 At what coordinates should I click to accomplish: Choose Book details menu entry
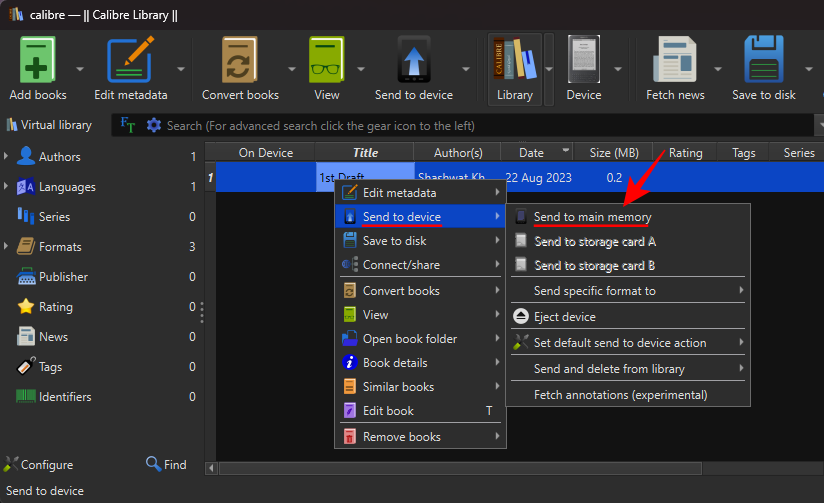pyautogui.click(x=420, y=363)
